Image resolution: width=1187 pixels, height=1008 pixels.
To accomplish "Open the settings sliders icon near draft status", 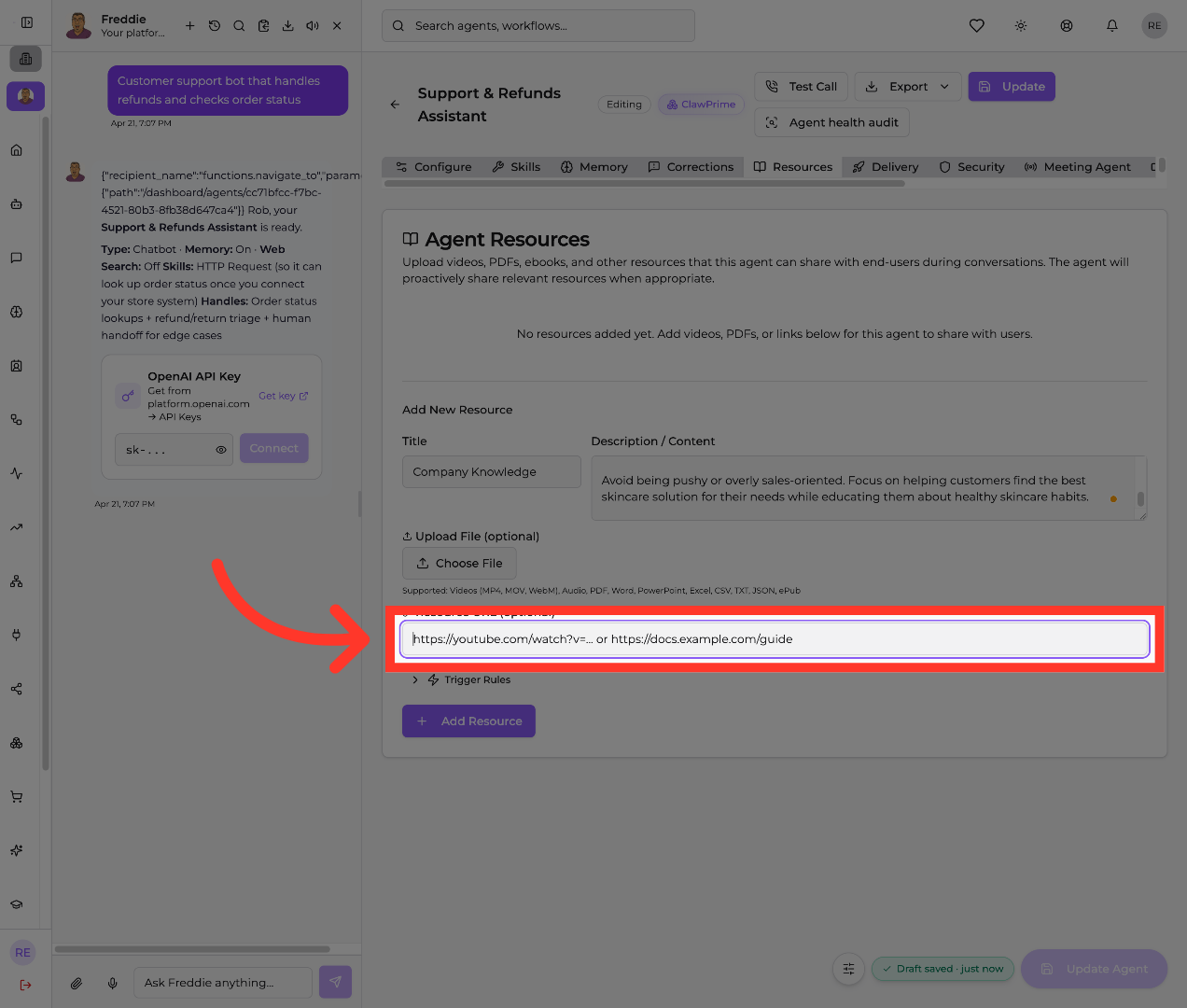I will 848,969.
